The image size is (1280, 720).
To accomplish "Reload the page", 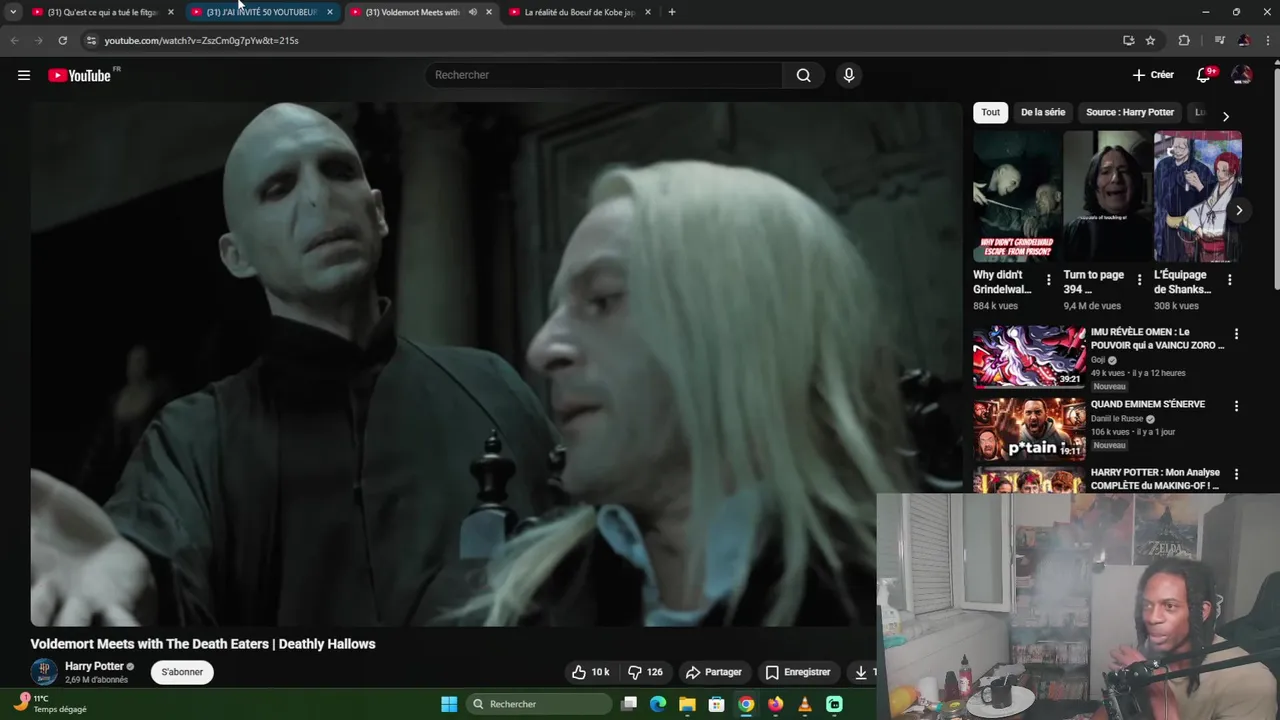I will coord(62,40).
